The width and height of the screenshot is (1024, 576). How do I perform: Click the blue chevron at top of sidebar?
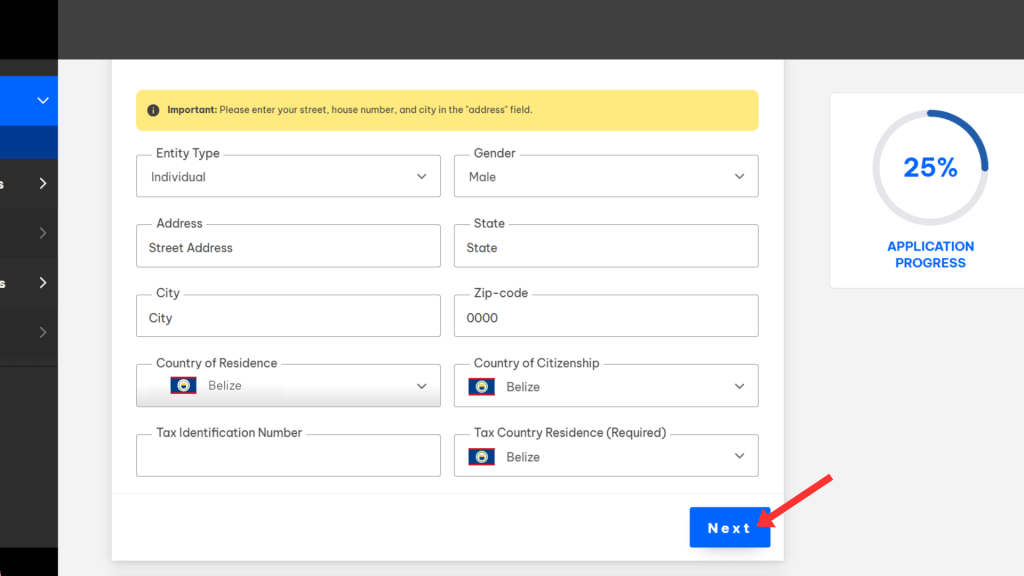tap(42, 100)
